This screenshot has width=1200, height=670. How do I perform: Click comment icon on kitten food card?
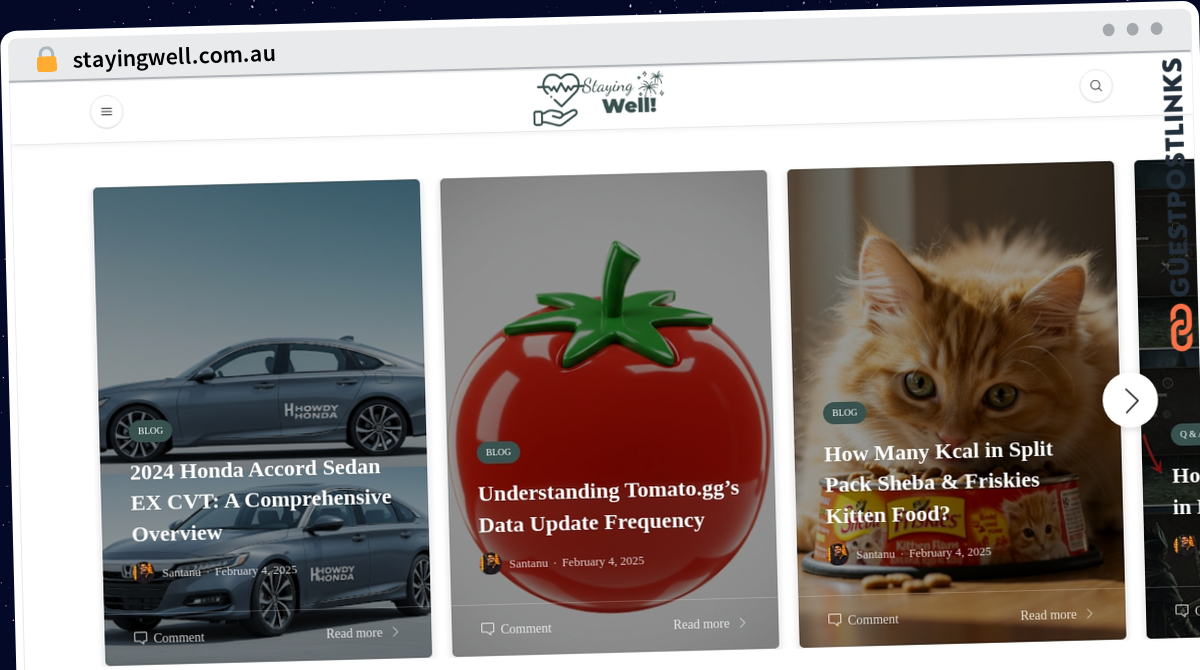pyautogui.click(x=835, y=619)
